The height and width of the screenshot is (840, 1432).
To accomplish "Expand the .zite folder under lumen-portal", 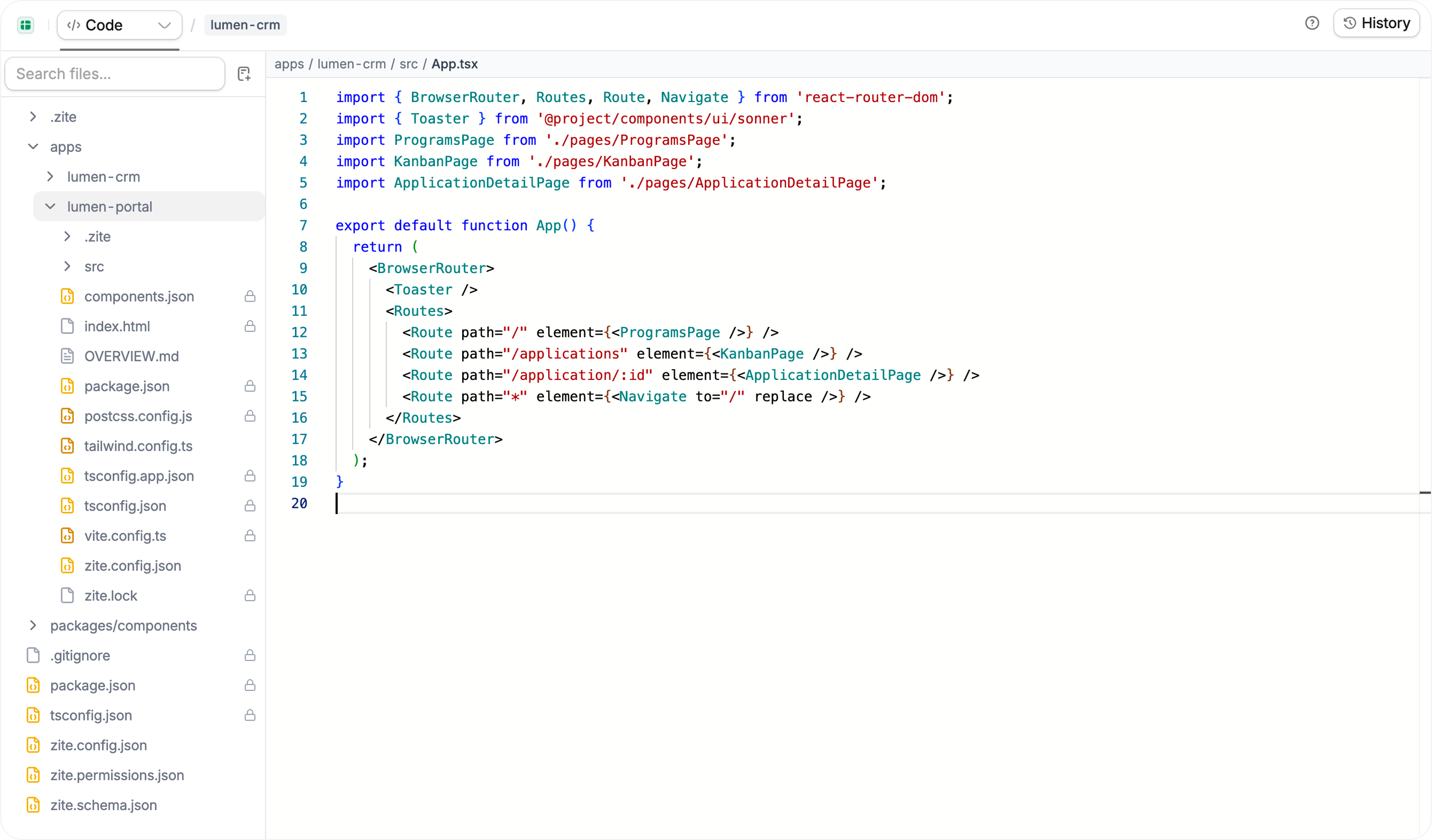I will click(67, 236).
